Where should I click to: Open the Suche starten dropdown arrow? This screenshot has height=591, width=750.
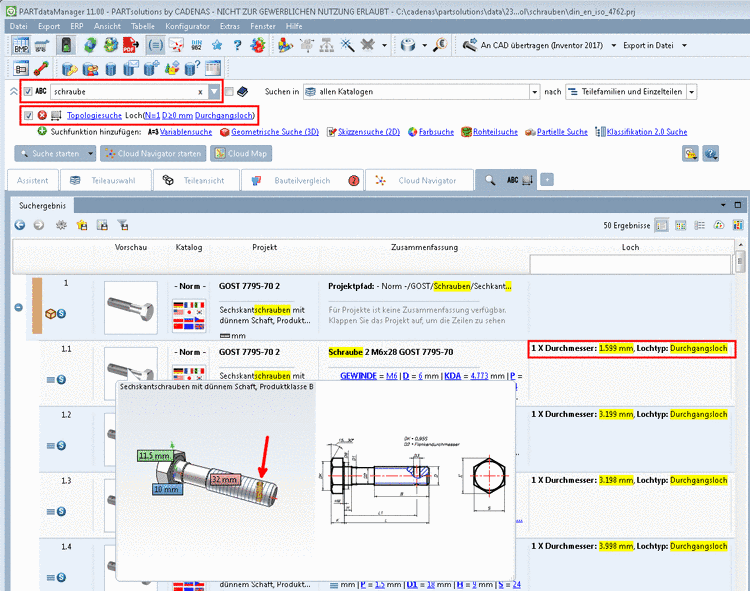pyautogui.click(x=90, y=153)
